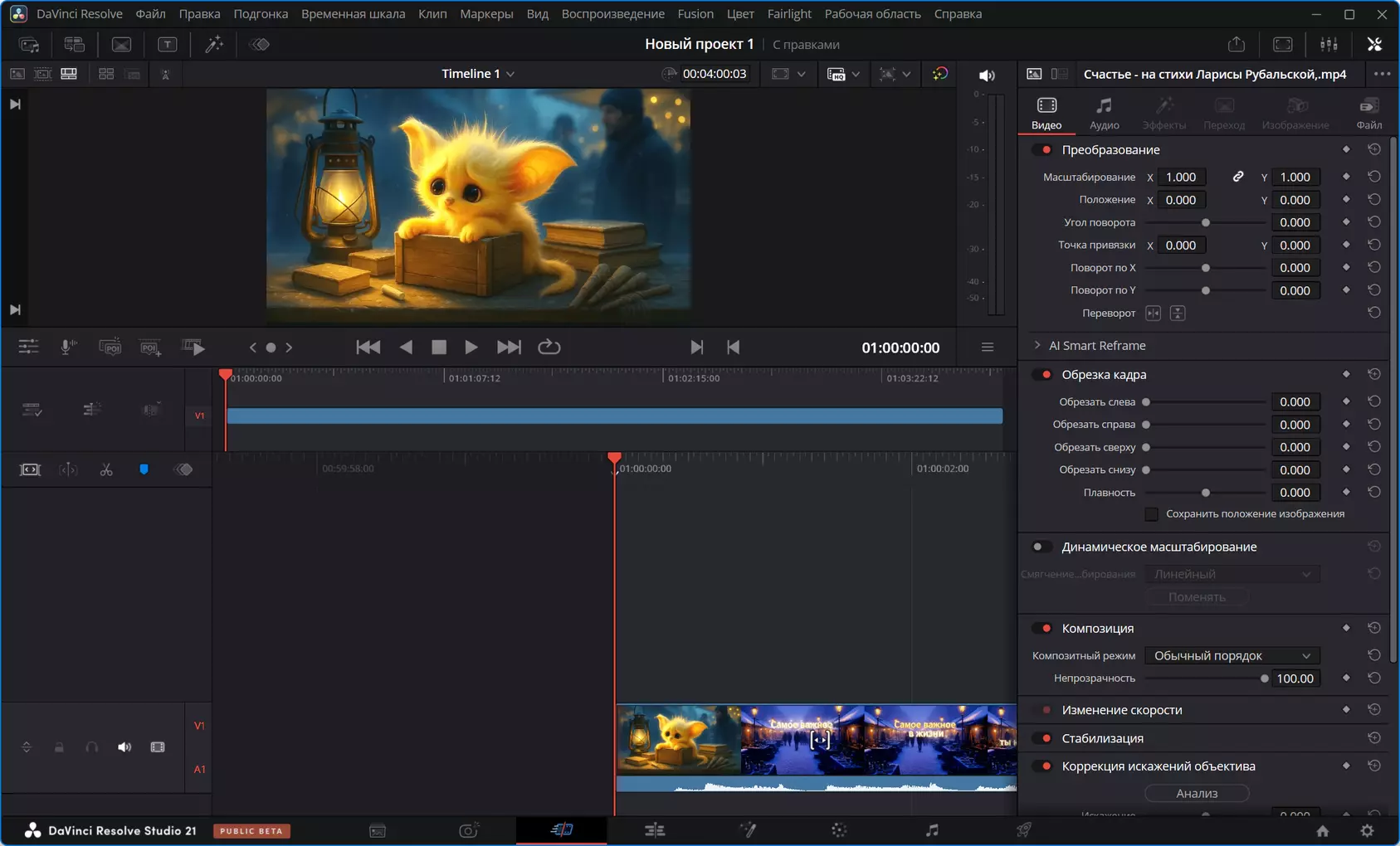
Task: Open the full screen viewer icon
Action: pyautogui.click(x=1282, y=45)
